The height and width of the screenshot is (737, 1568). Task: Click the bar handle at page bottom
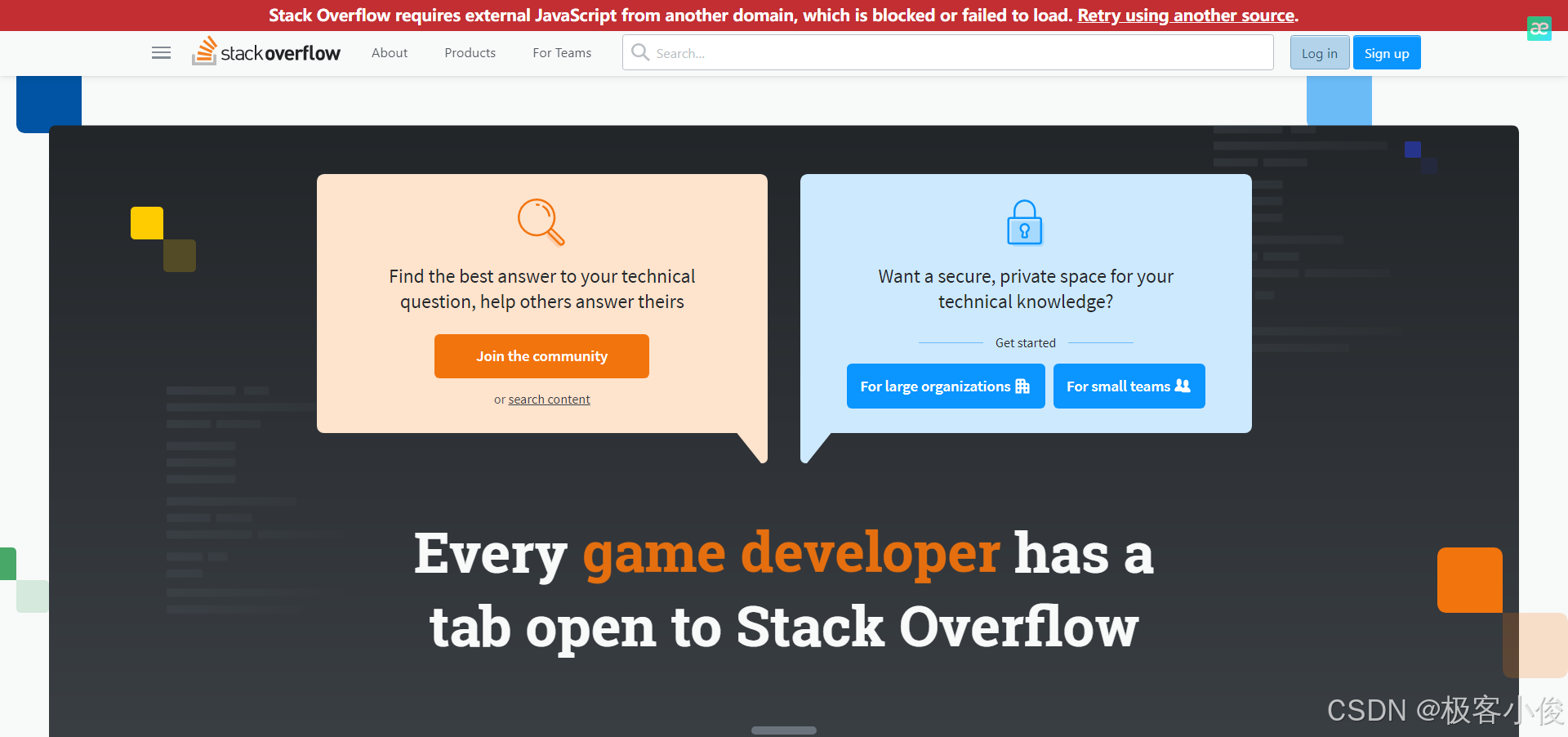(784, 730)
